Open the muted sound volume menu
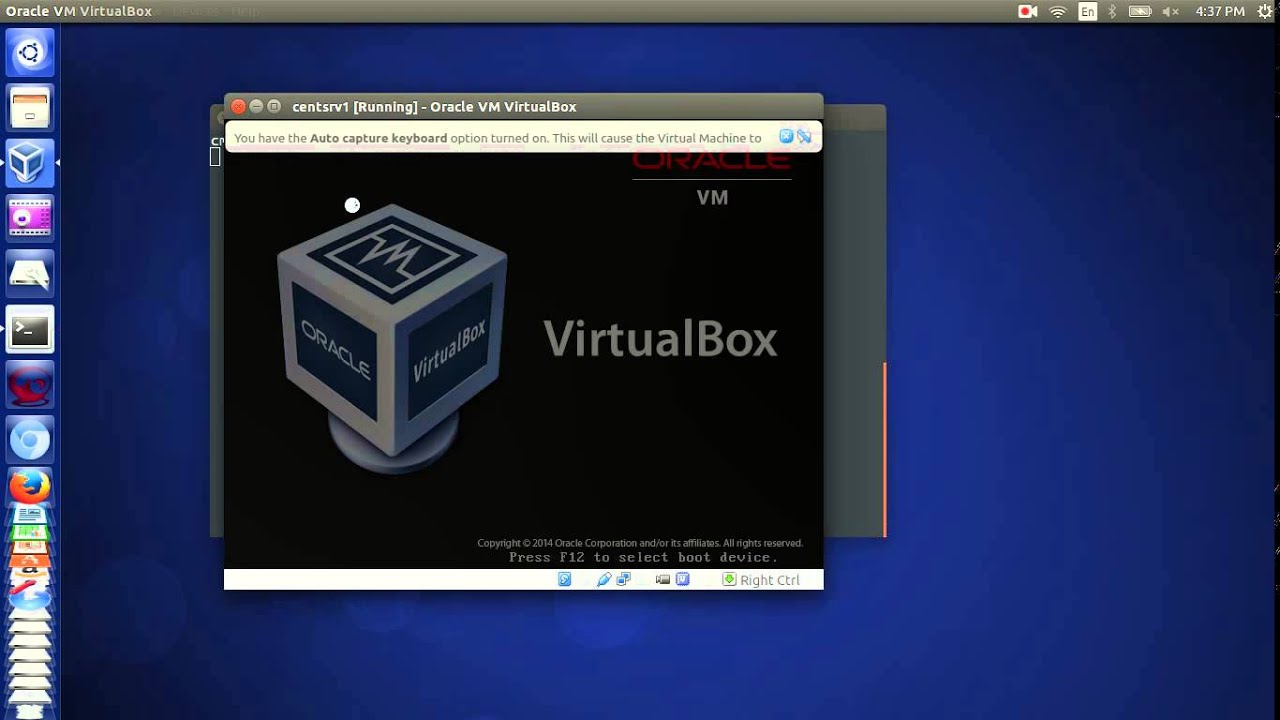This screenshot has height=720, width=1280. pyautogui.click(x=1172, y=11)
